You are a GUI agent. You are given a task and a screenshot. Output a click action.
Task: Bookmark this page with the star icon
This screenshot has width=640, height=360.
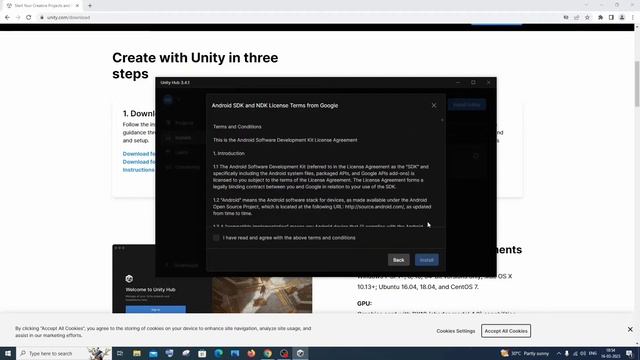[x=587, y=18]
